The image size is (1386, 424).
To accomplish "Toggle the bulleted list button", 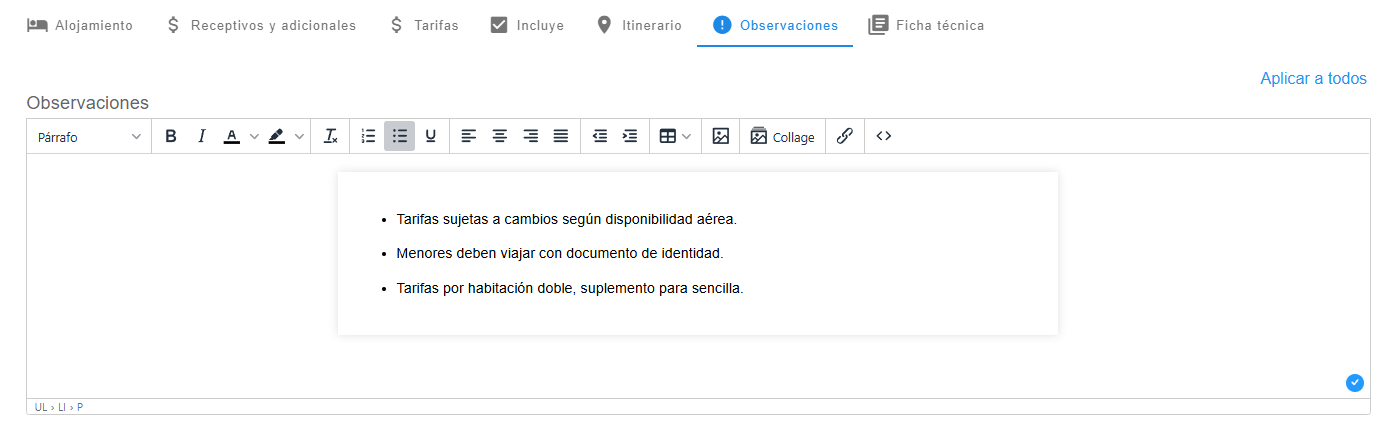I will [399, 136].
